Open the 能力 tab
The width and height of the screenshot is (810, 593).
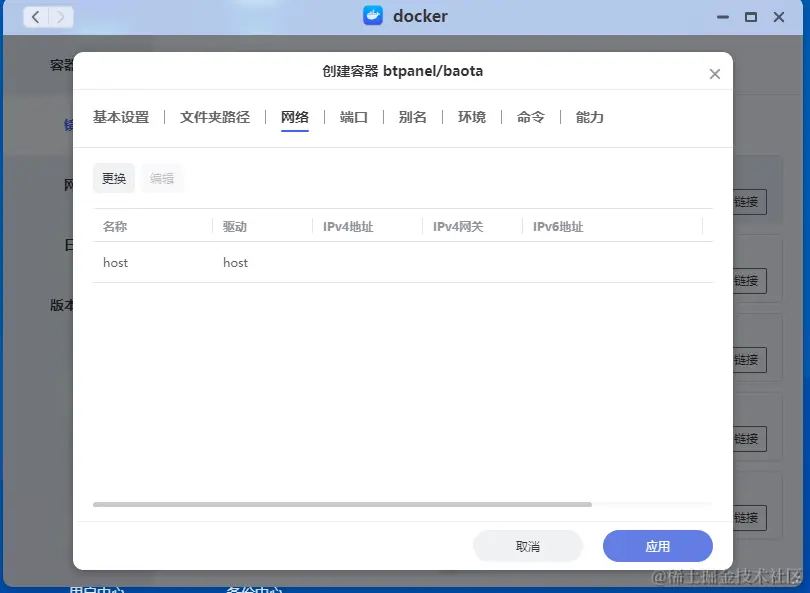[x=589, y=117]
